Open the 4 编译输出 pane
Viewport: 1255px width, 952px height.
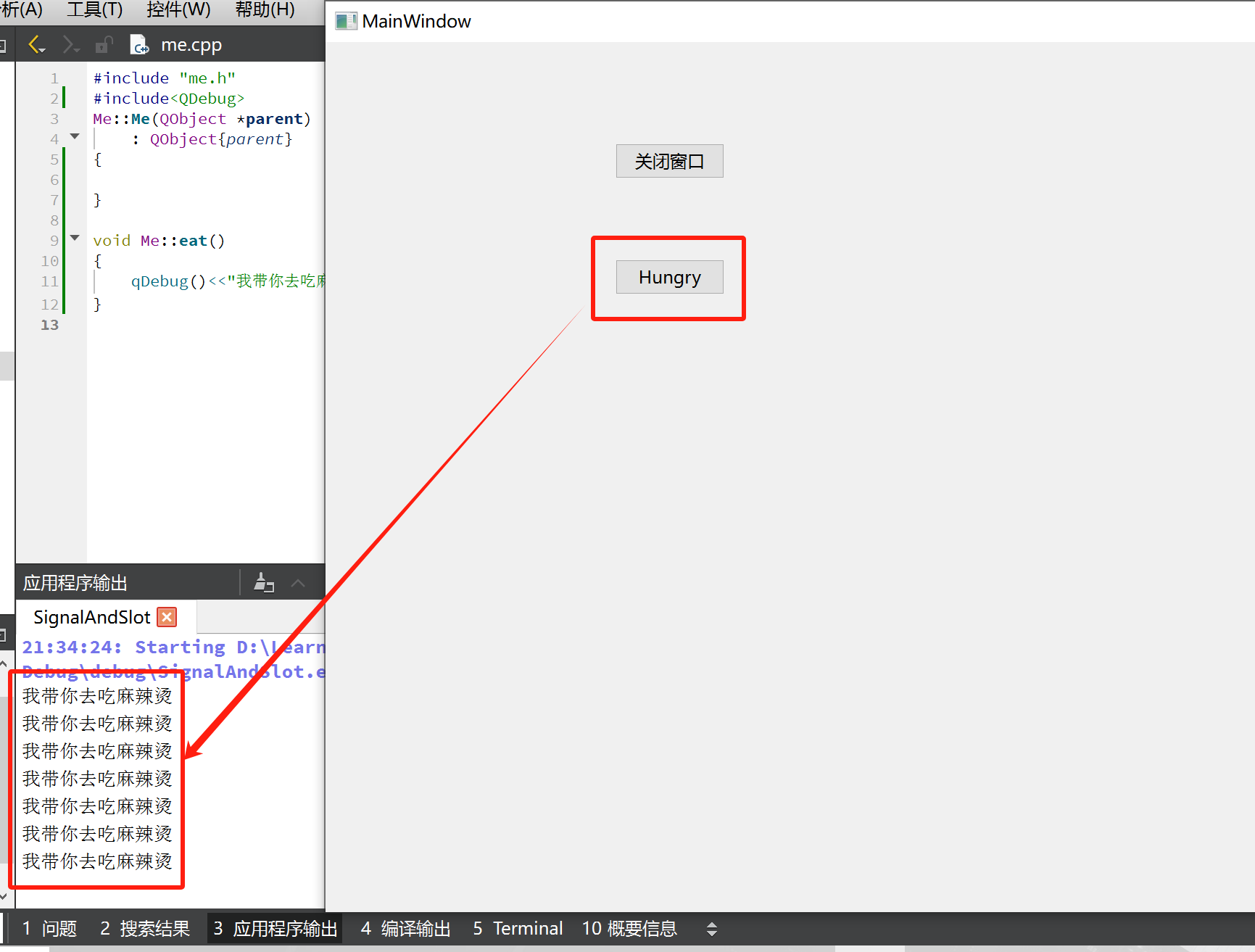tap(405, 929)
